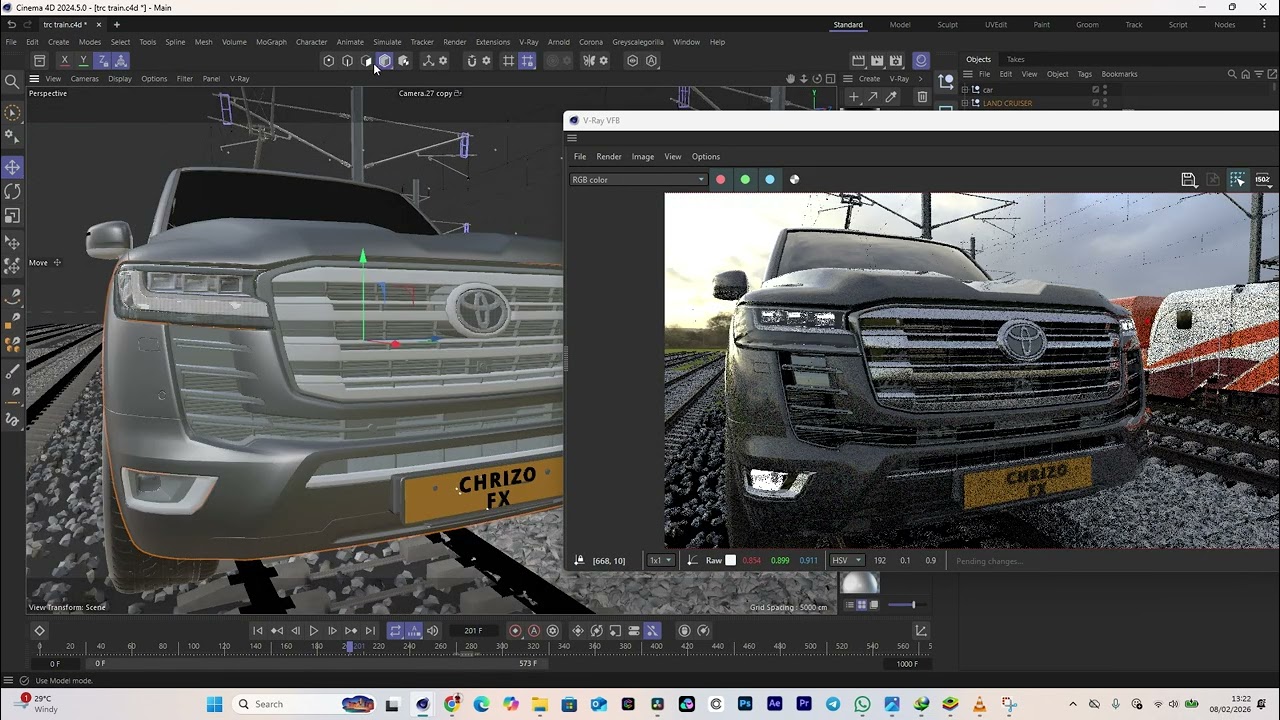Click the Render to Picture Viewer clapper icon
Viewport: 1280px width, 720px height.
[877, 61]
